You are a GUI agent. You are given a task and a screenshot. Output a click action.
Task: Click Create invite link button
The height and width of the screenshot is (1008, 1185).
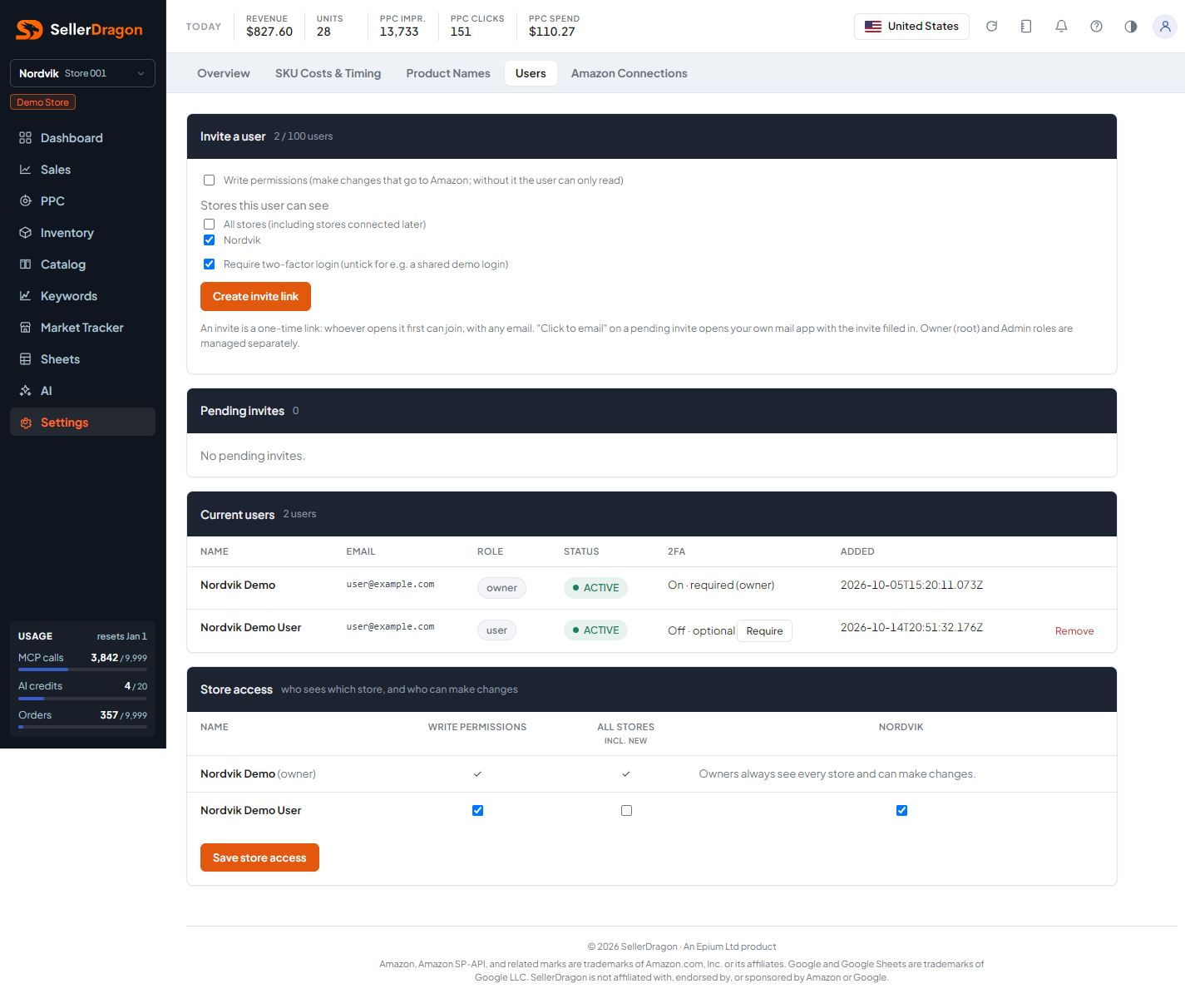pyautogui.click(x=255, y=297)
